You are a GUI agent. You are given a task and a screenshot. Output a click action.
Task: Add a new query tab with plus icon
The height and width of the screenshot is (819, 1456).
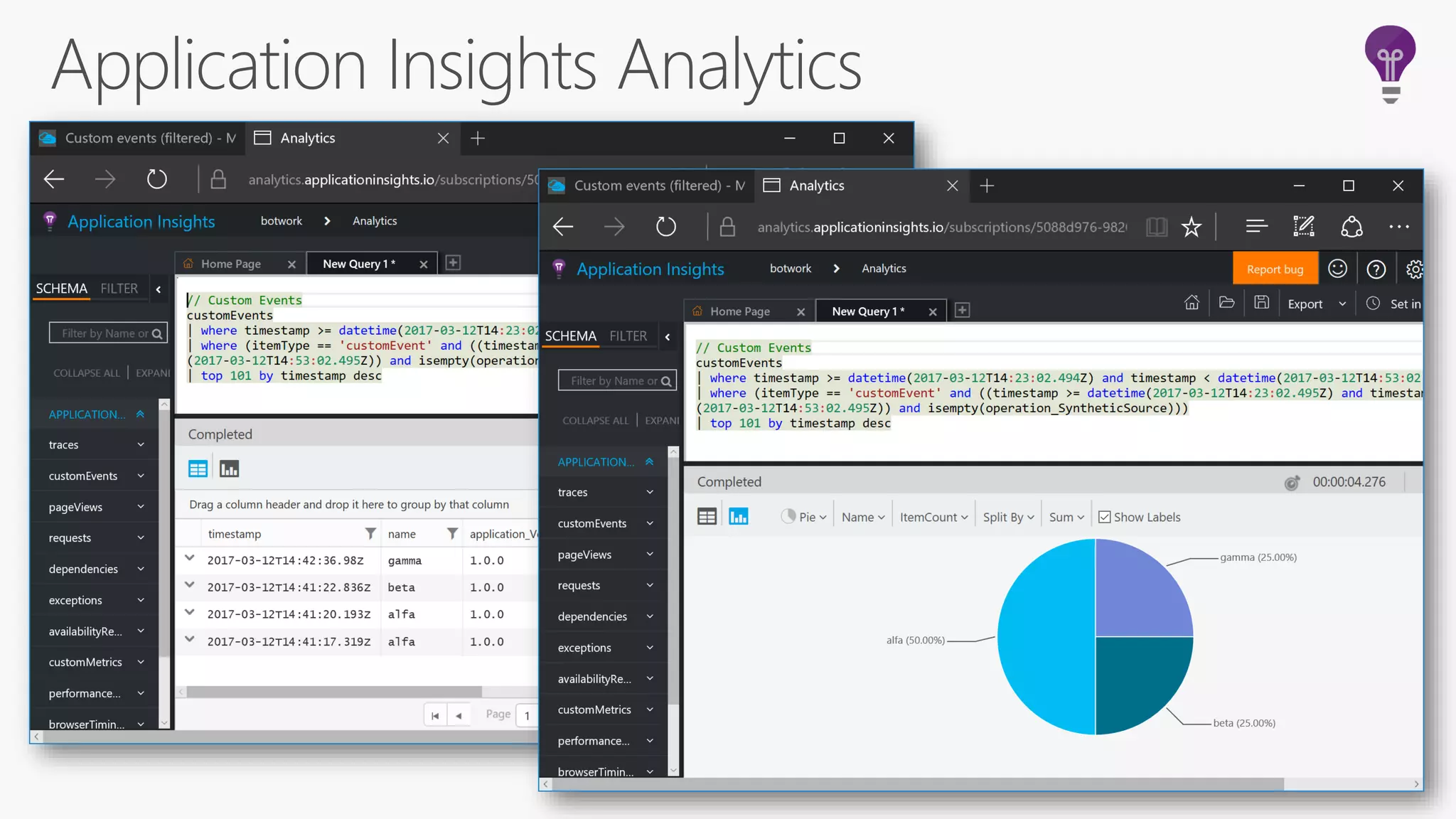962,311
